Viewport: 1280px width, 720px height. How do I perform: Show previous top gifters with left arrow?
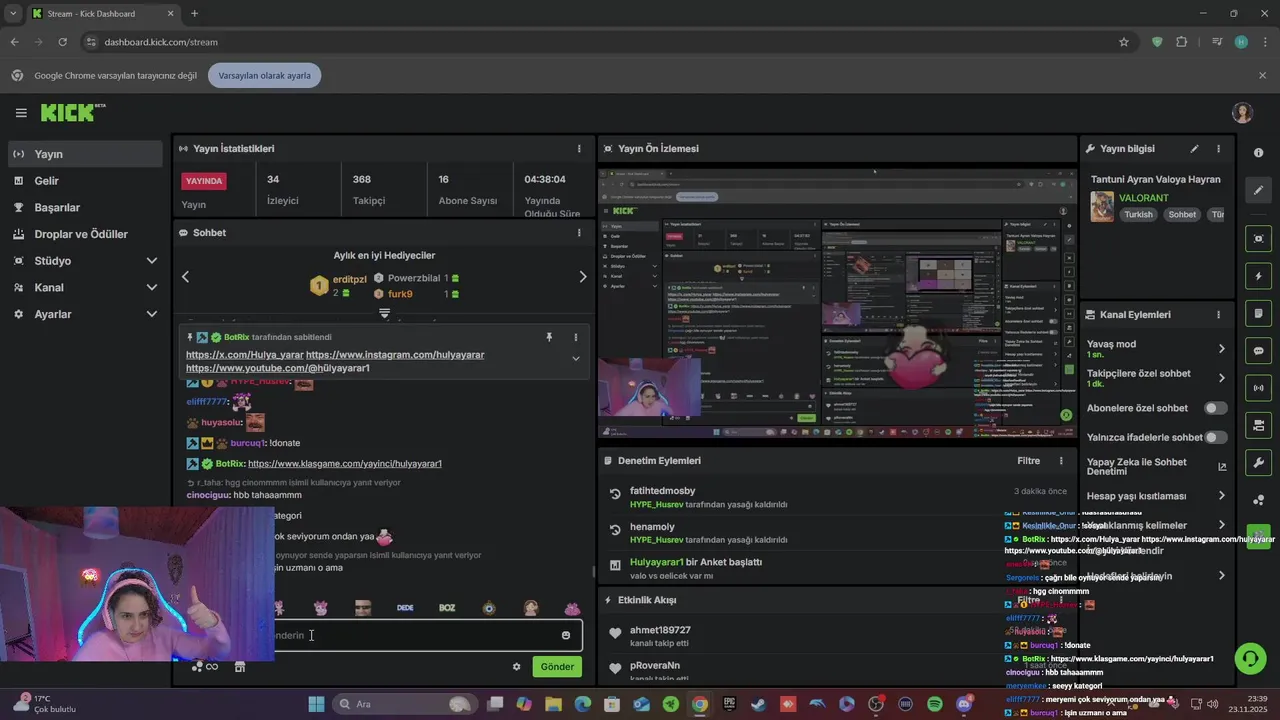[185, 277]
